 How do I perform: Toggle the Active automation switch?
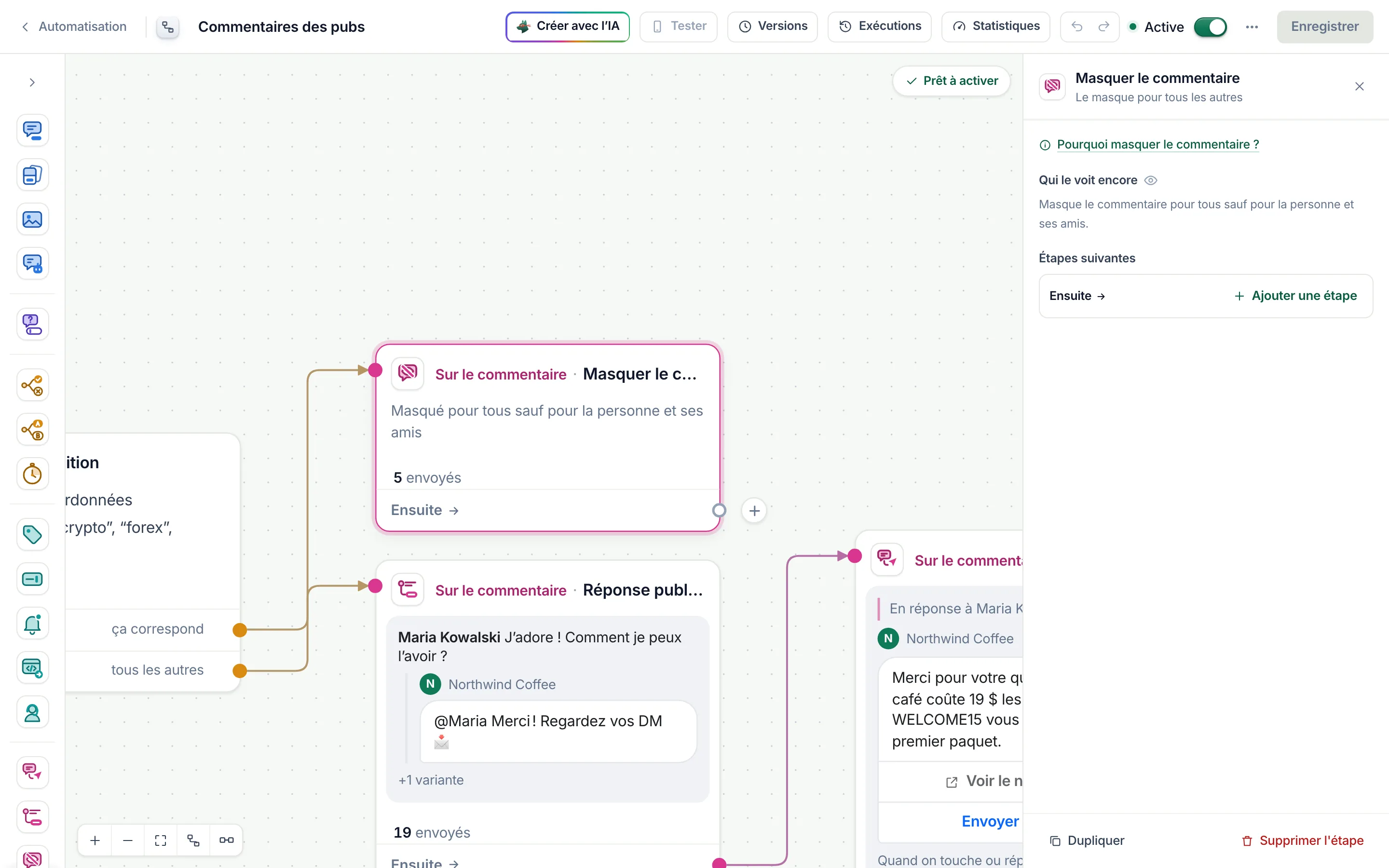pos(1210,27)
